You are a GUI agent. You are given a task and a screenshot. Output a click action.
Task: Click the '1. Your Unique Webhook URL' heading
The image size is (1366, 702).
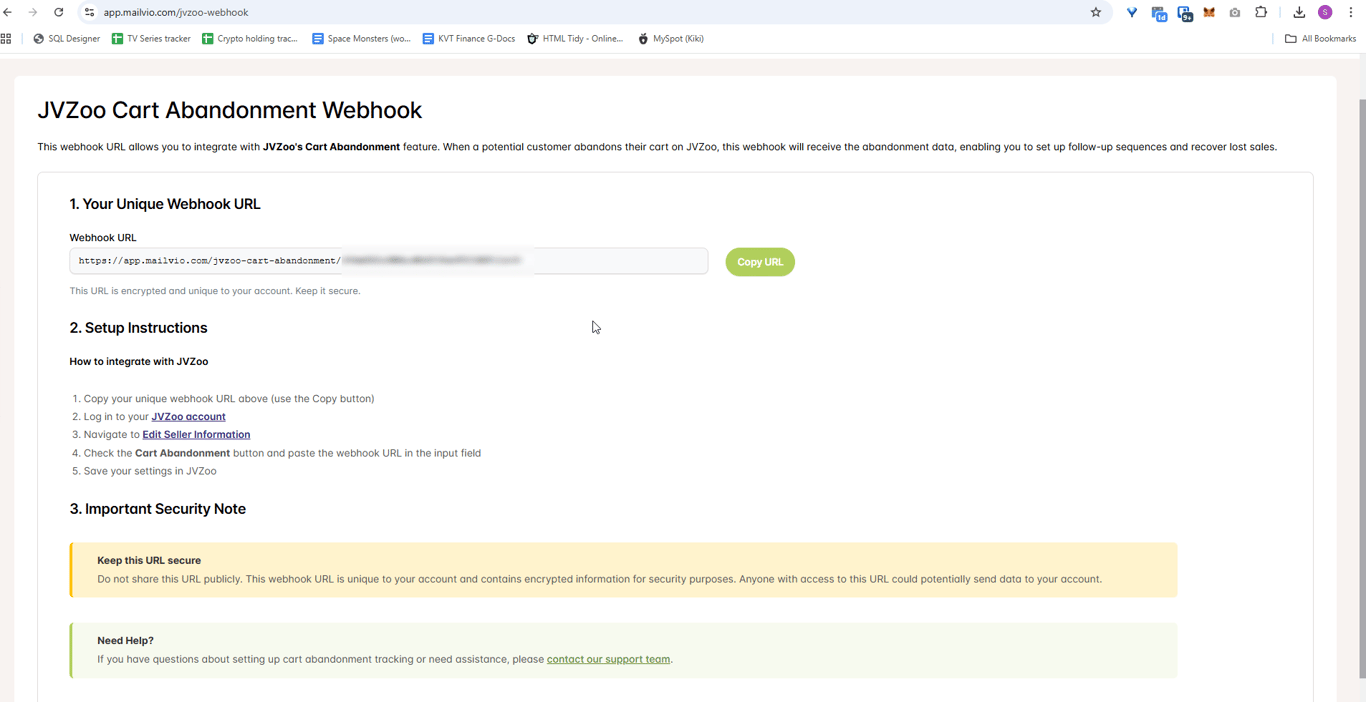coord(165,204)
